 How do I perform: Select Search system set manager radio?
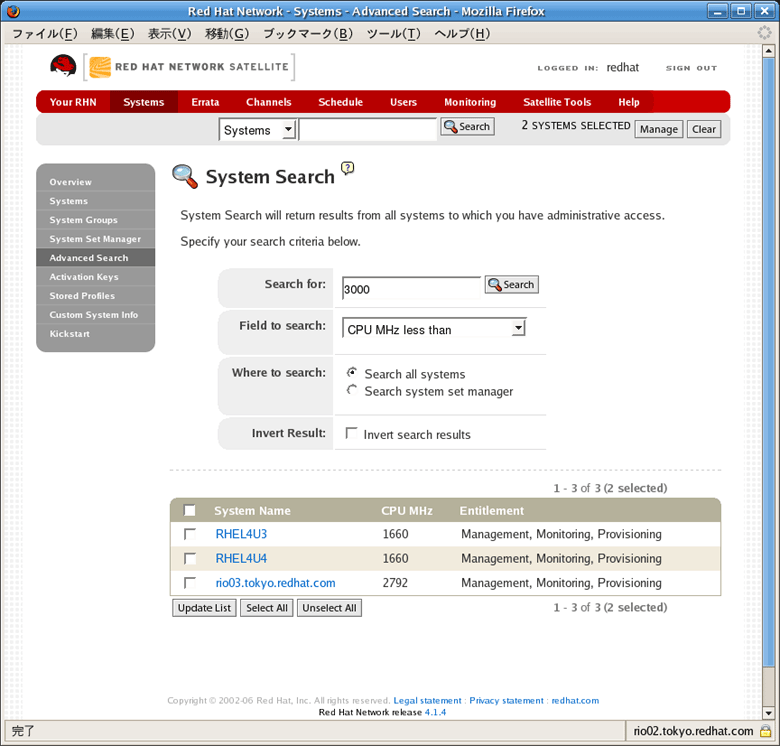352,390
